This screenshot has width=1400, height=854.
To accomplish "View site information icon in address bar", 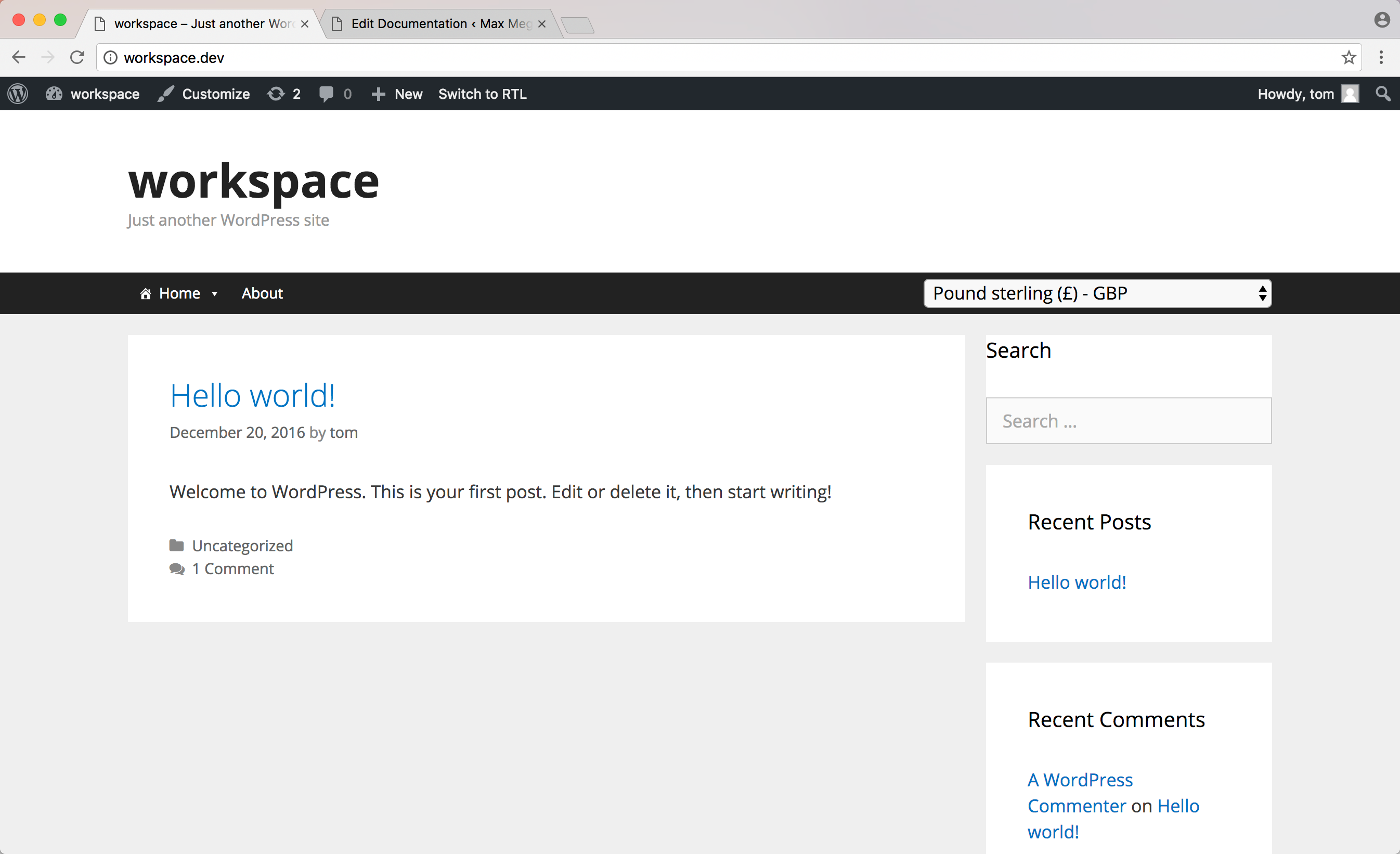I will pyautogui.click(x=111, y=57).
